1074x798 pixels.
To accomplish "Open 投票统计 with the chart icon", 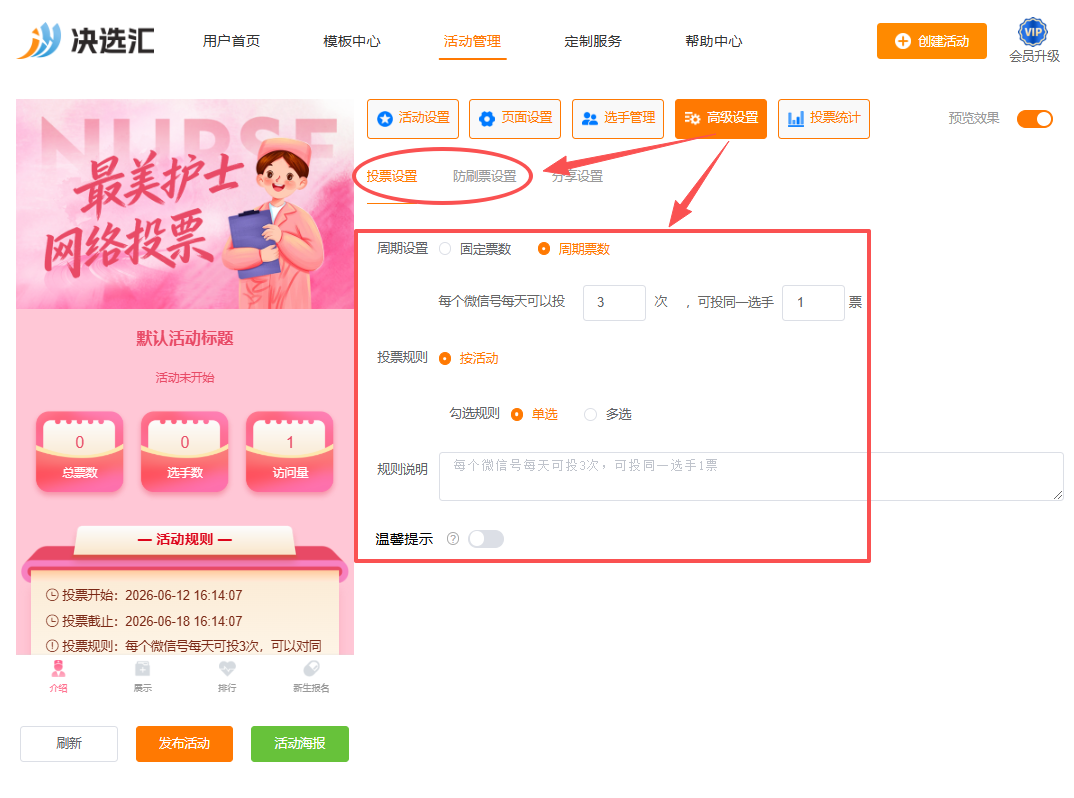I will point(823,119).
